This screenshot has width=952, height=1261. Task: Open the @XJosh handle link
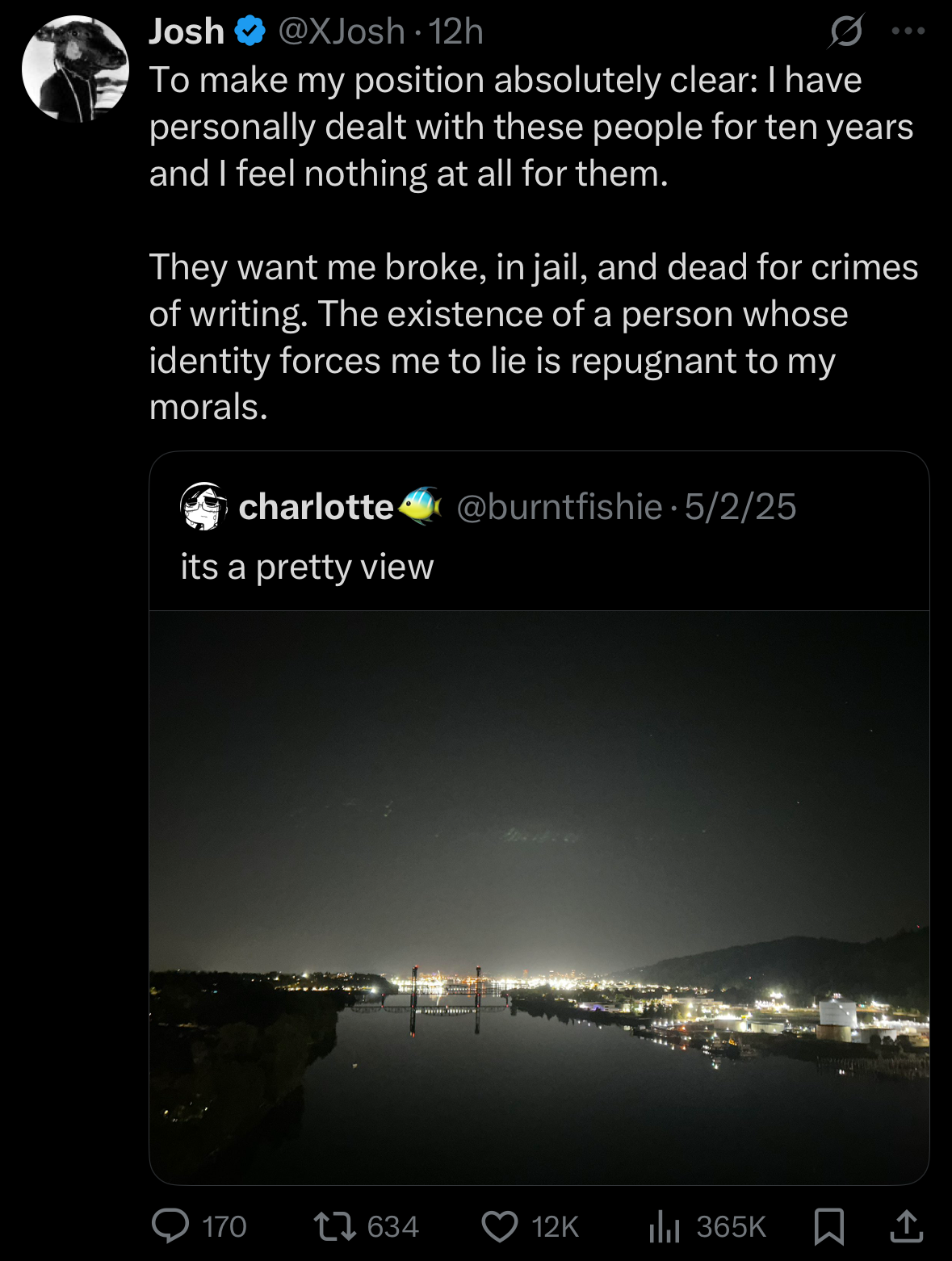(x=342, y=32)
